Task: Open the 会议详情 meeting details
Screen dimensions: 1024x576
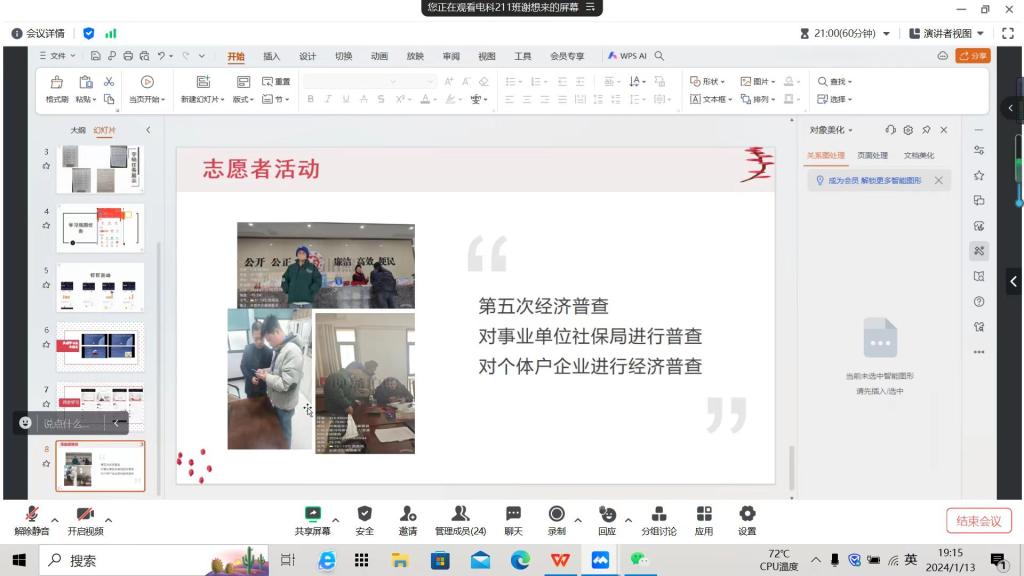Action: click(x=38, y=33)
